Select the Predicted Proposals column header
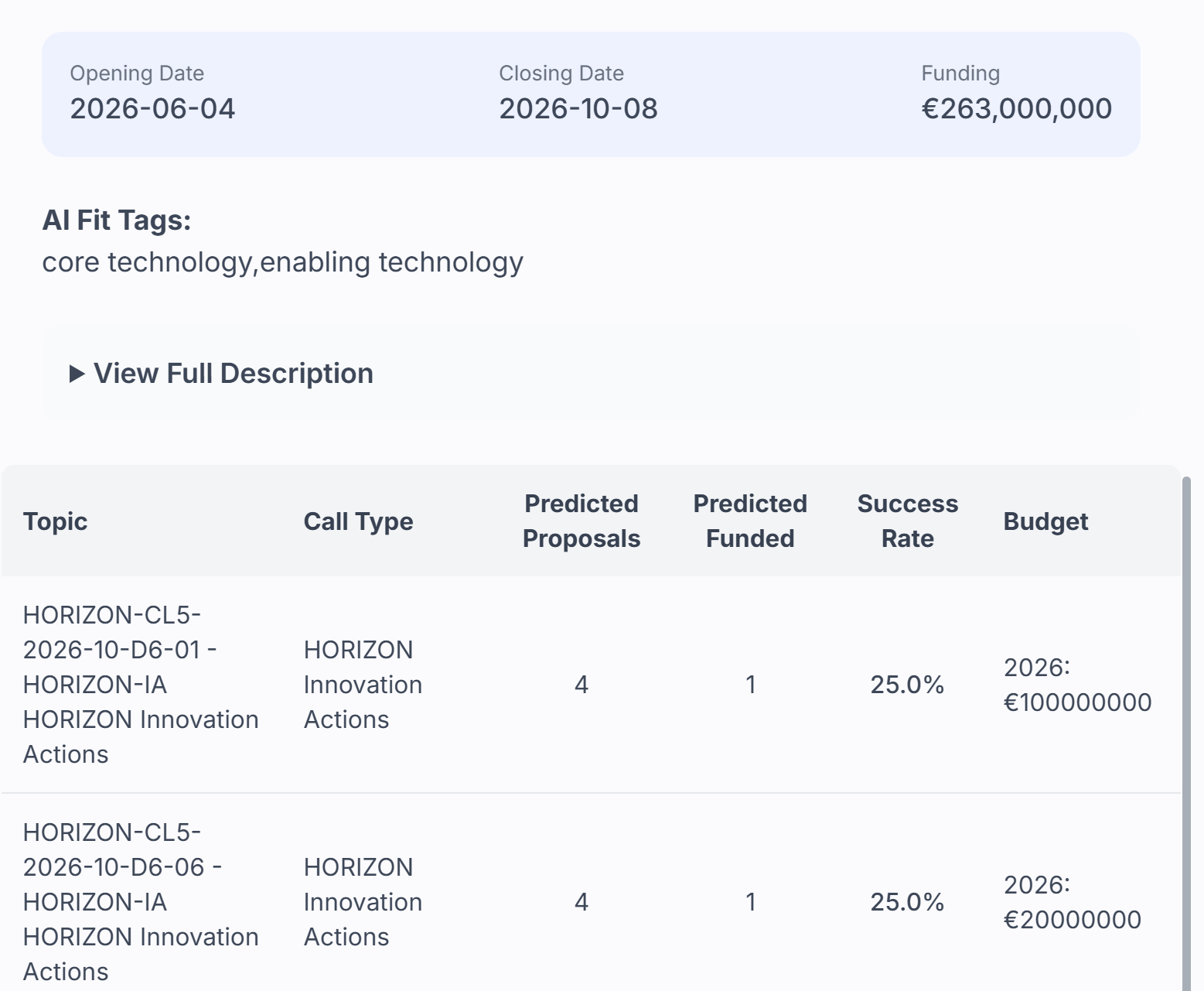 tap(581, 521)
